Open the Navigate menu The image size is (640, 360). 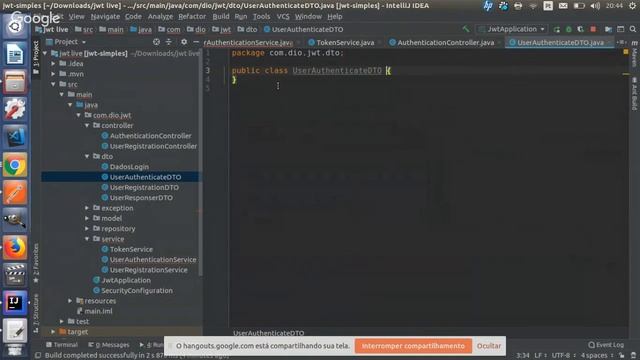(105, 17)
